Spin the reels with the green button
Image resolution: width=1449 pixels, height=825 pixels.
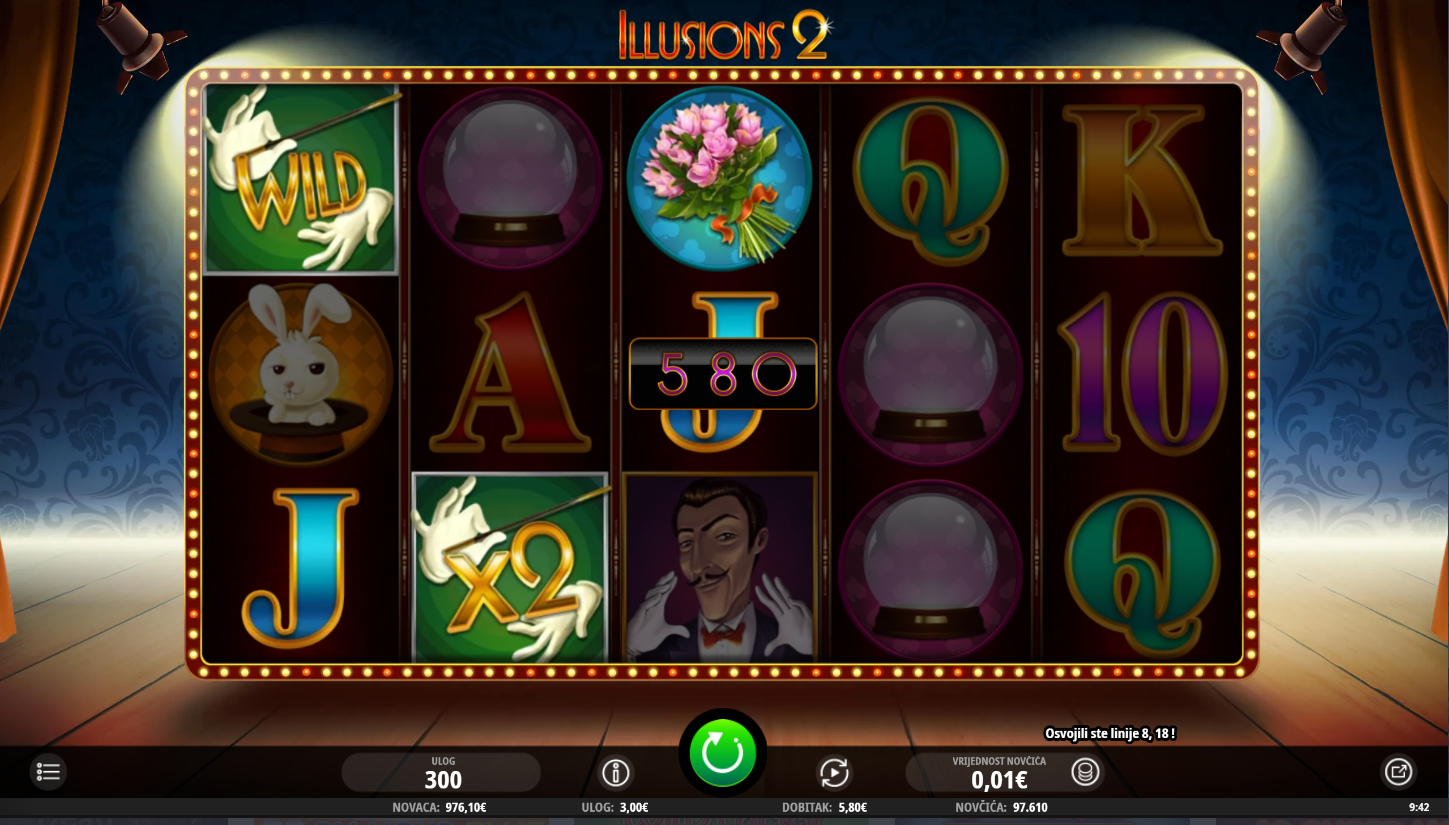tap(722, 753)
